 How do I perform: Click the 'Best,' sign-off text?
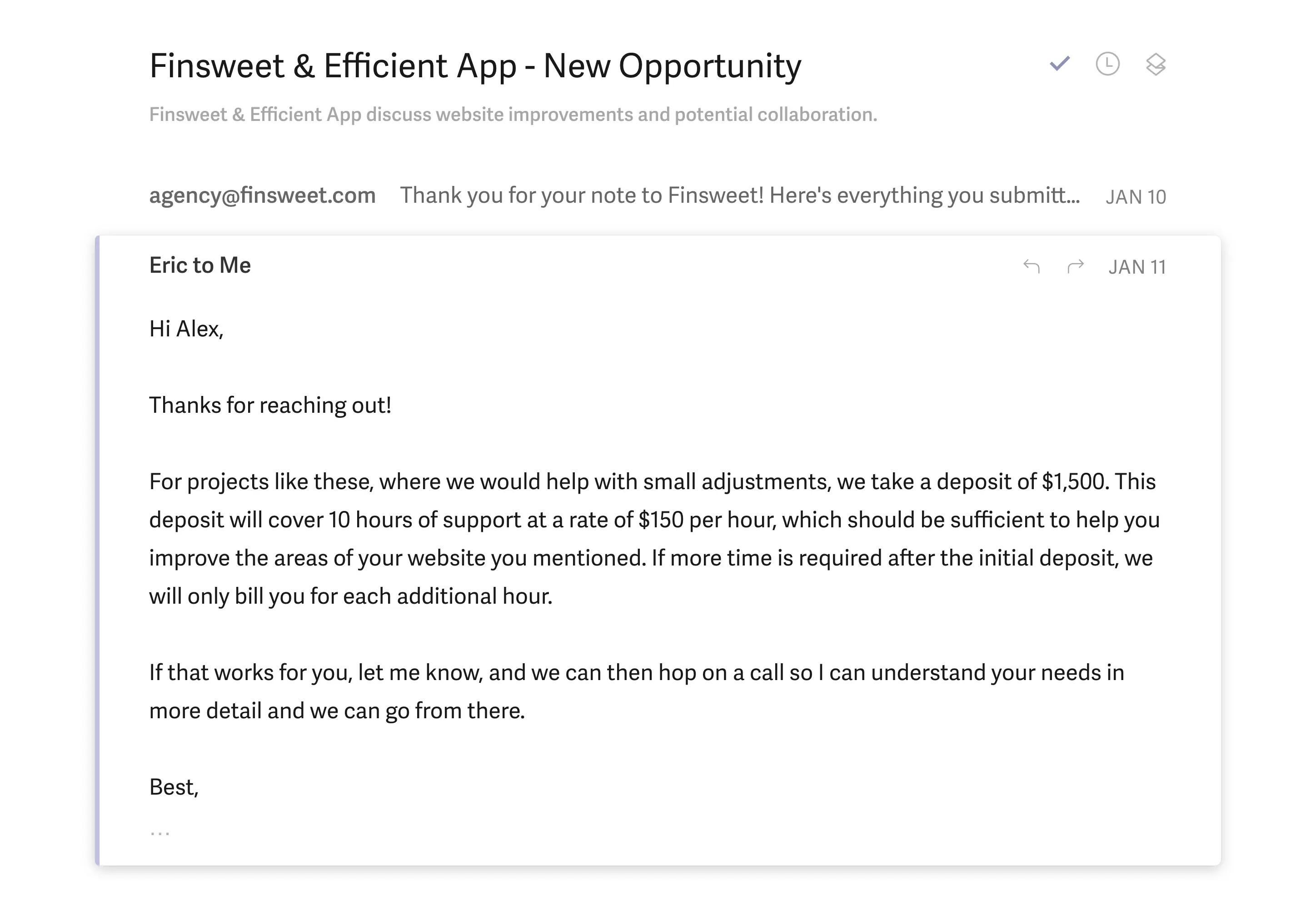click(174, 787)
